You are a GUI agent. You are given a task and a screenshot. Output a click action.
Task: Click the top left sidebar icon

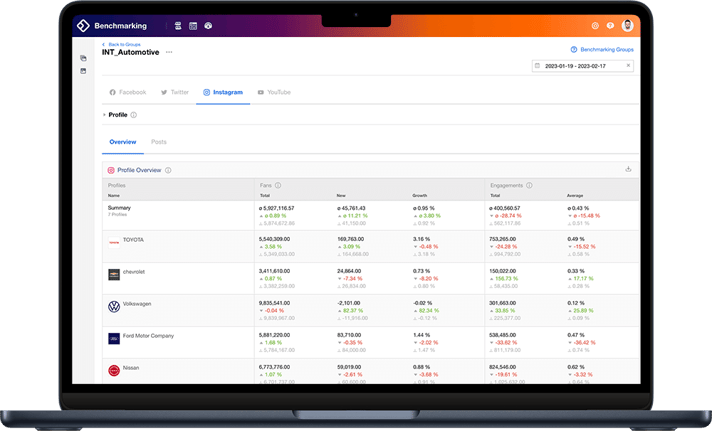[83, 58]
